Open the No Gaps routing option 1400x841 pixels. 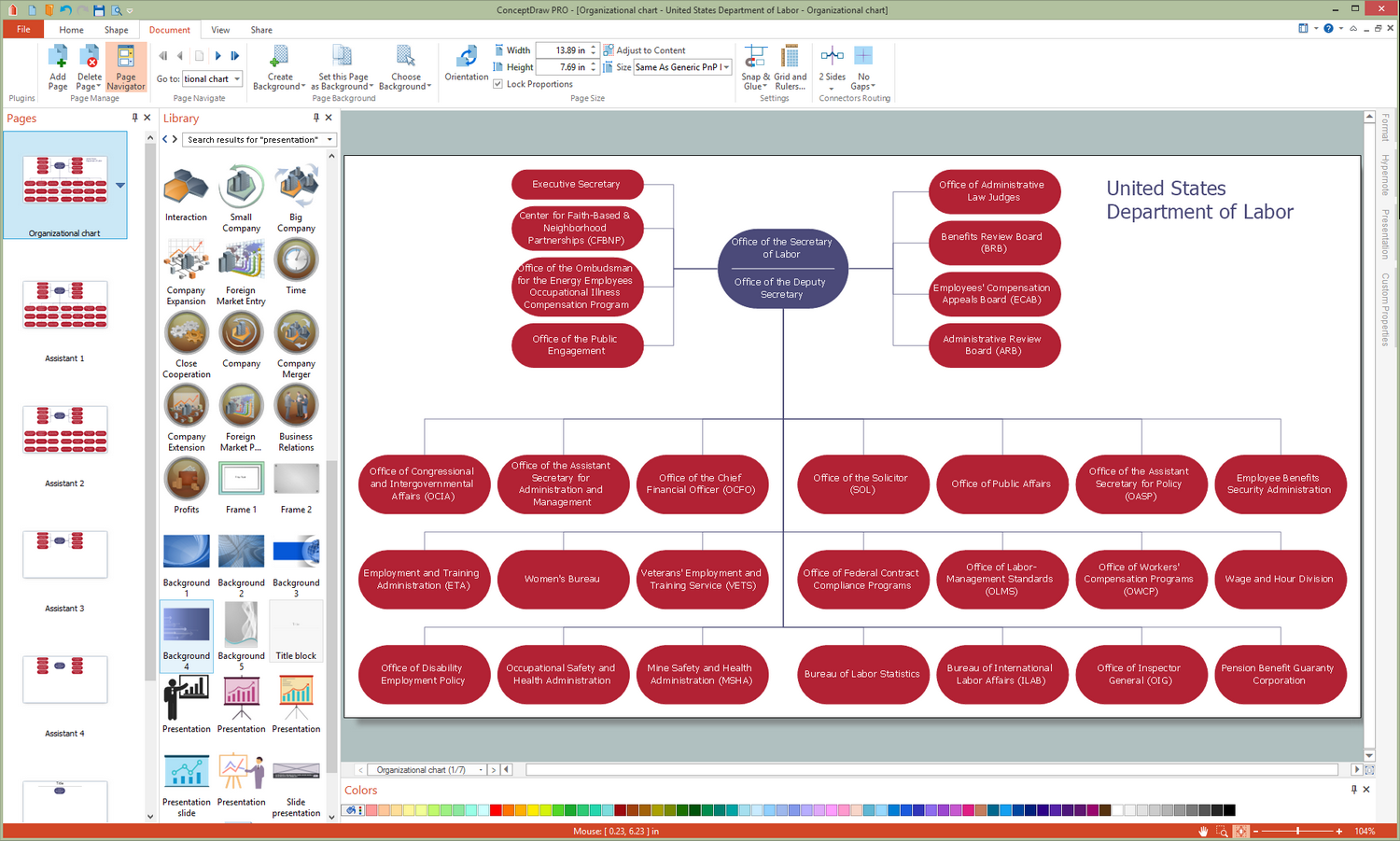coord(863,67)
